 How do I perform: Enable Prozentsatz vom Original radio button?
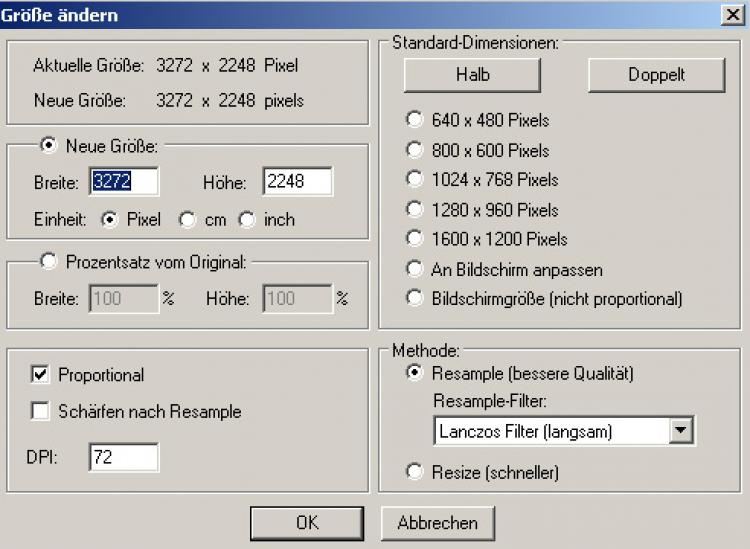[x=49, y=261]
